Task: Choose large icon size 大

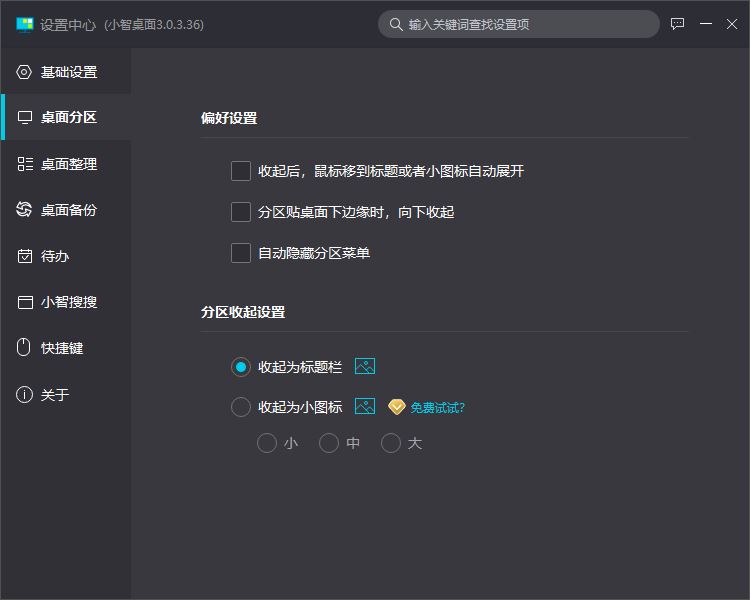Action: (x=391, y=443)
